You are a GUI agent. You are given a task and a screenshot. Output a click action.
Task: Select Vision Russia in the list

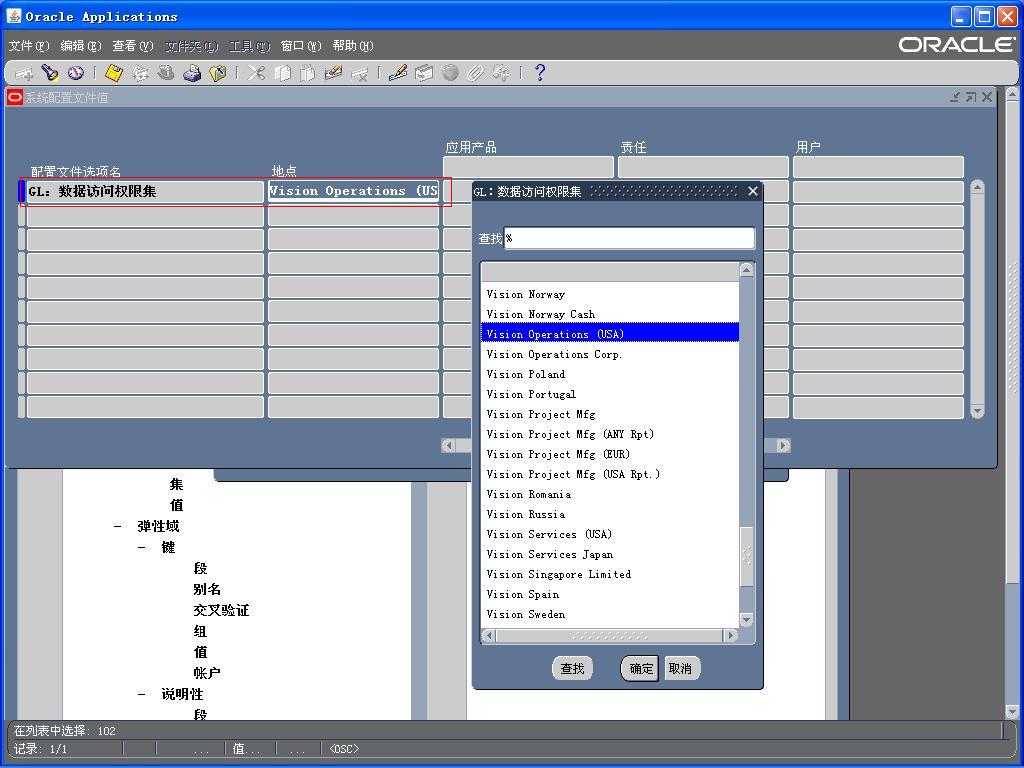(610, 515)
